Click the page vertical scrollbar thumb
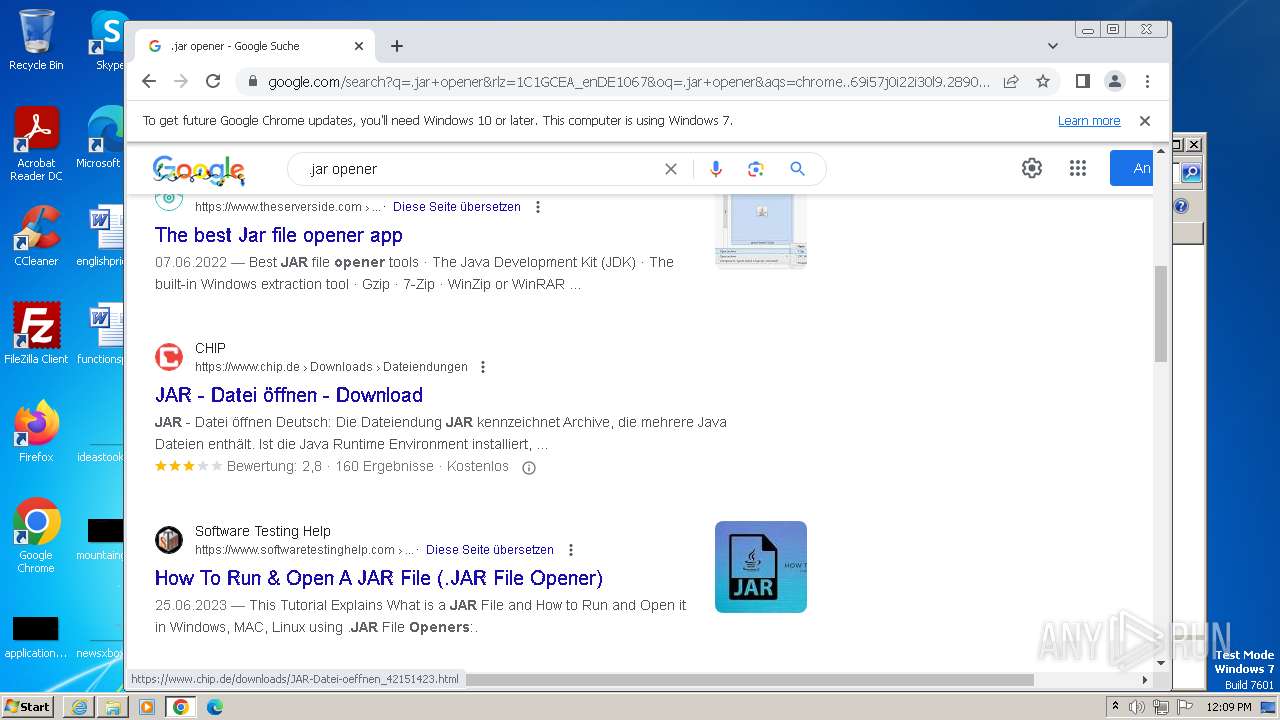 tap(1161, 313)
